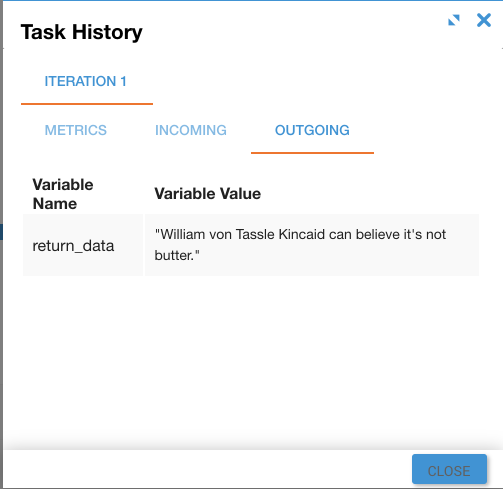Close the dialog with the X icon

(x=484, y=20)
